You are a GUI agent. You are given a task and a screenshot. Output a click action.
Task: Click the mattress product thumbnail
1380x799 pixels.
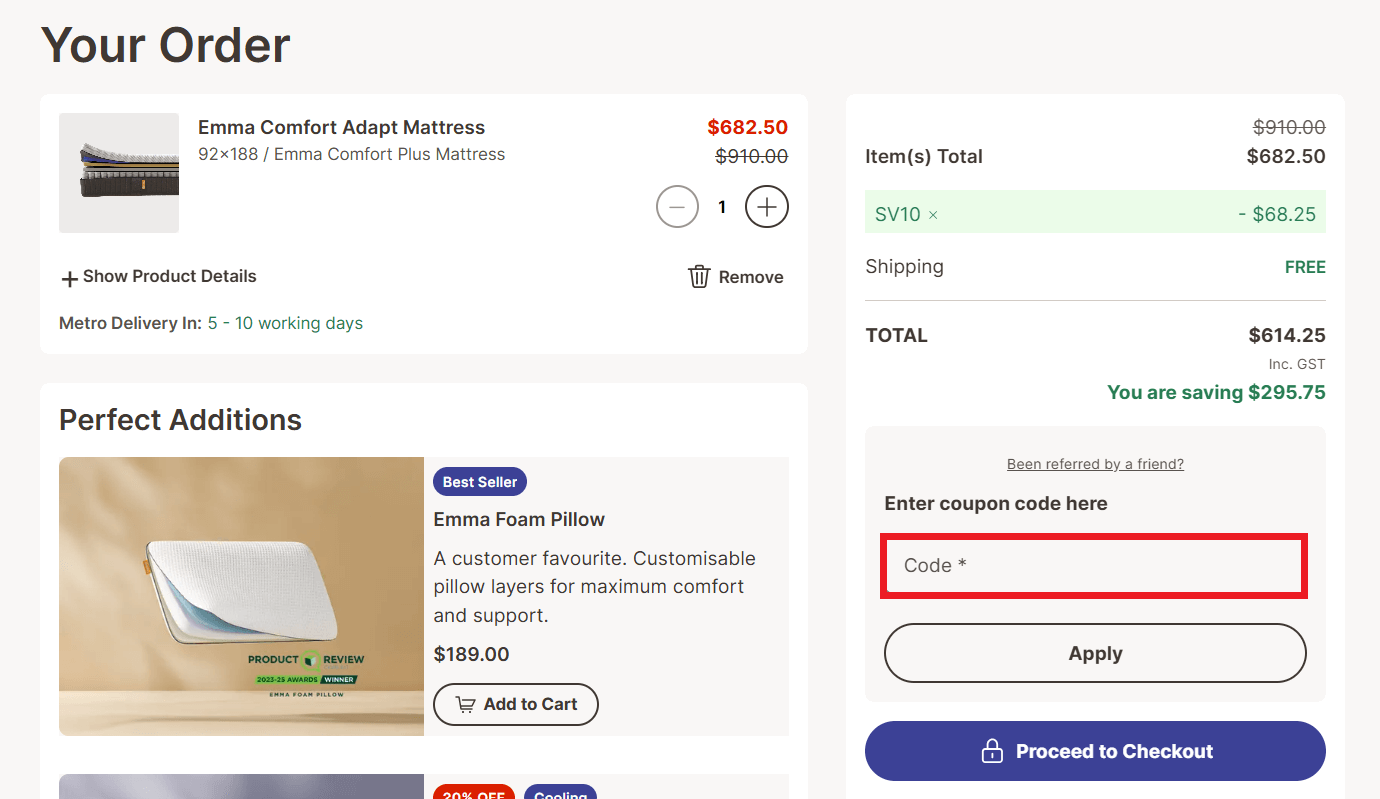(x=119, y=172)
